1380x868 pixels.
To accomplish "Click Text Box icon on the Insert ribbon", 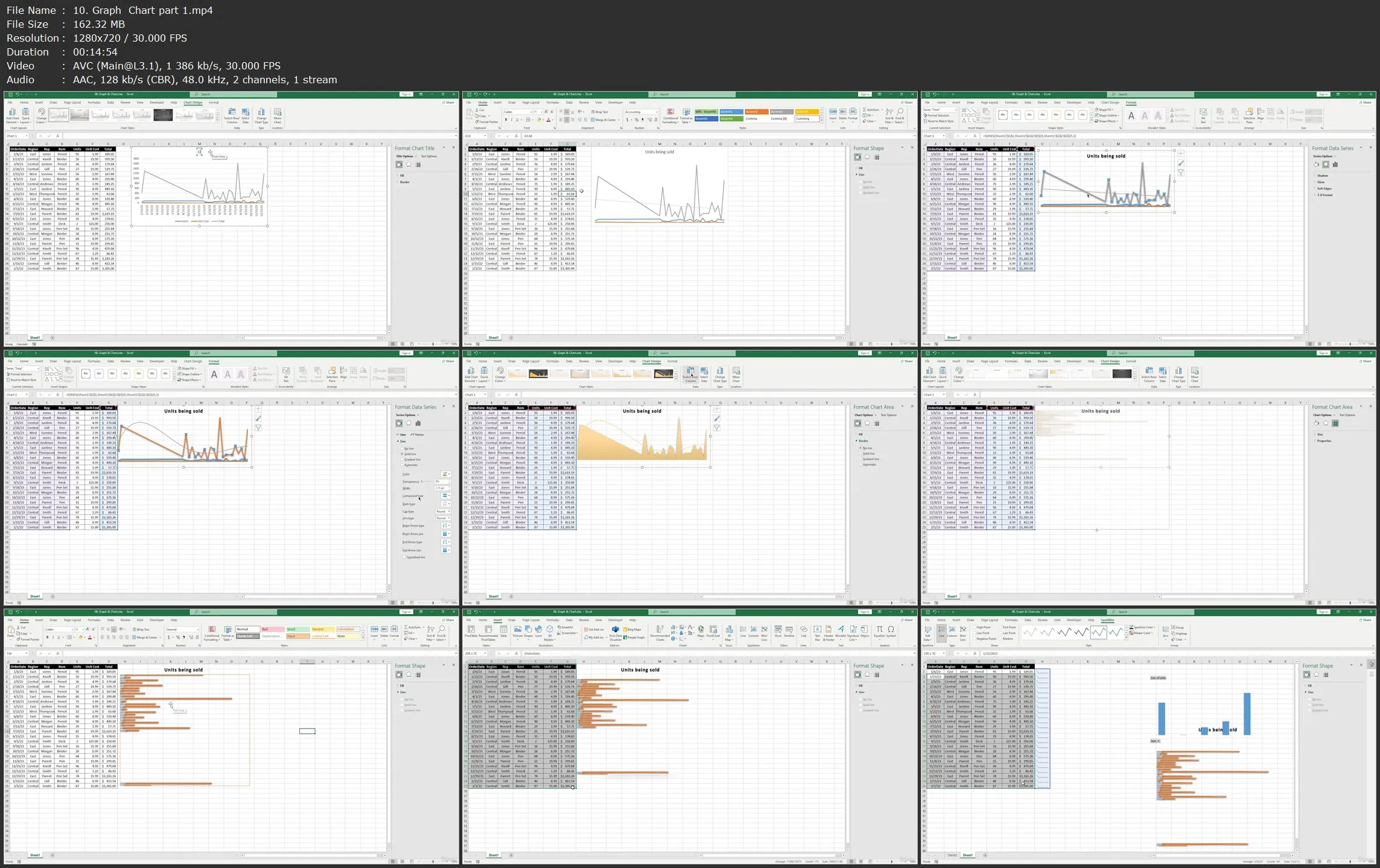I will [x=817, y=633].
